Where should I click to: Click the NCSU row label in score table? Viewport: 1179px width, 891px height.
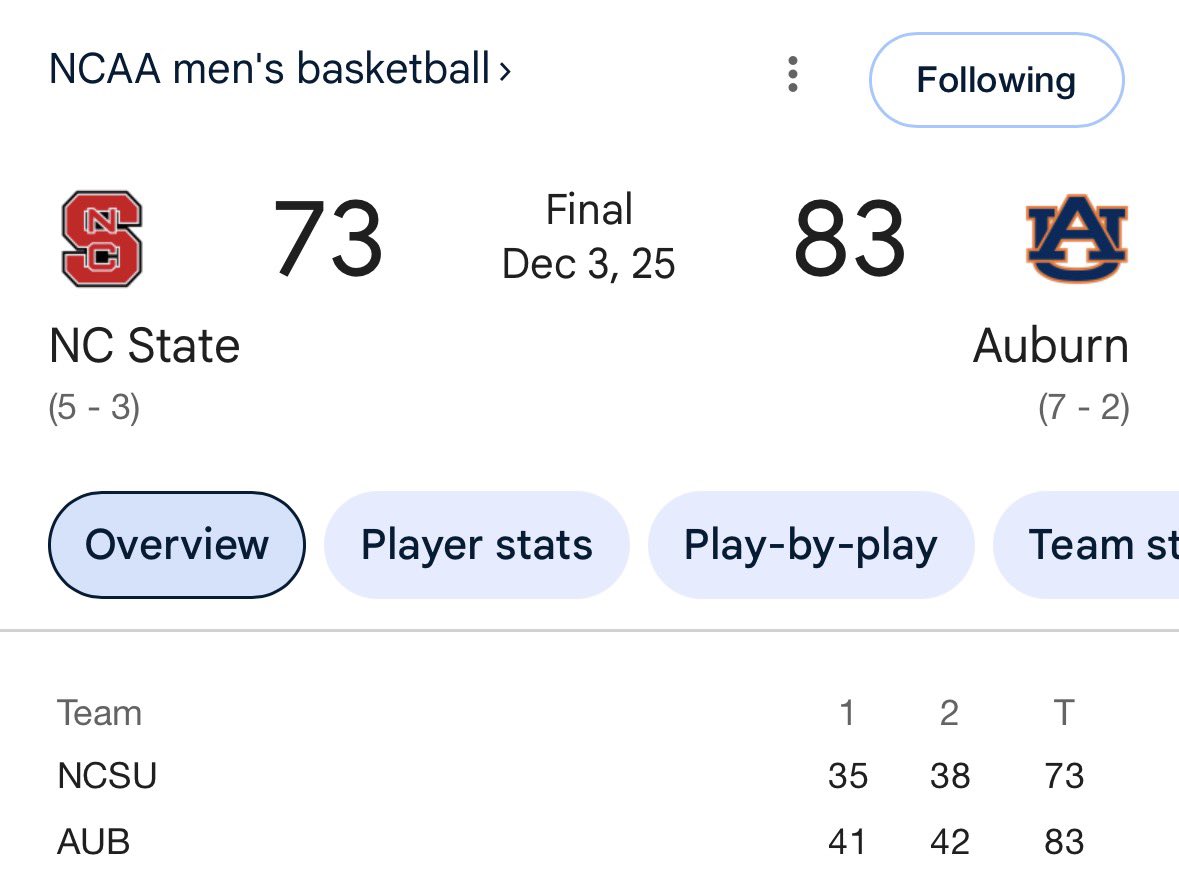pos(107,776)
